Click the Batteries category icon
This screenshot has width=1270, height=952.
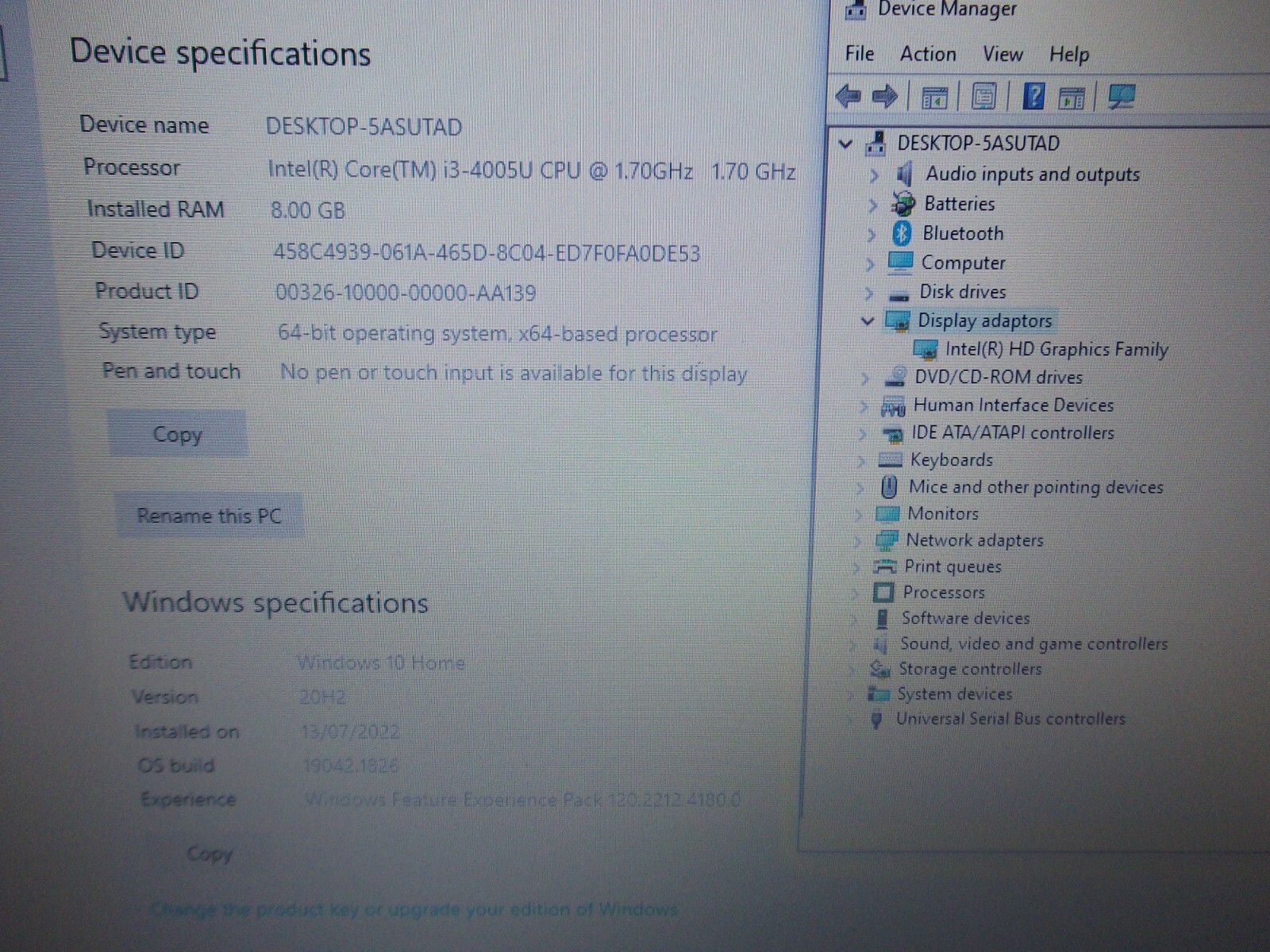[x=902, y=204]
